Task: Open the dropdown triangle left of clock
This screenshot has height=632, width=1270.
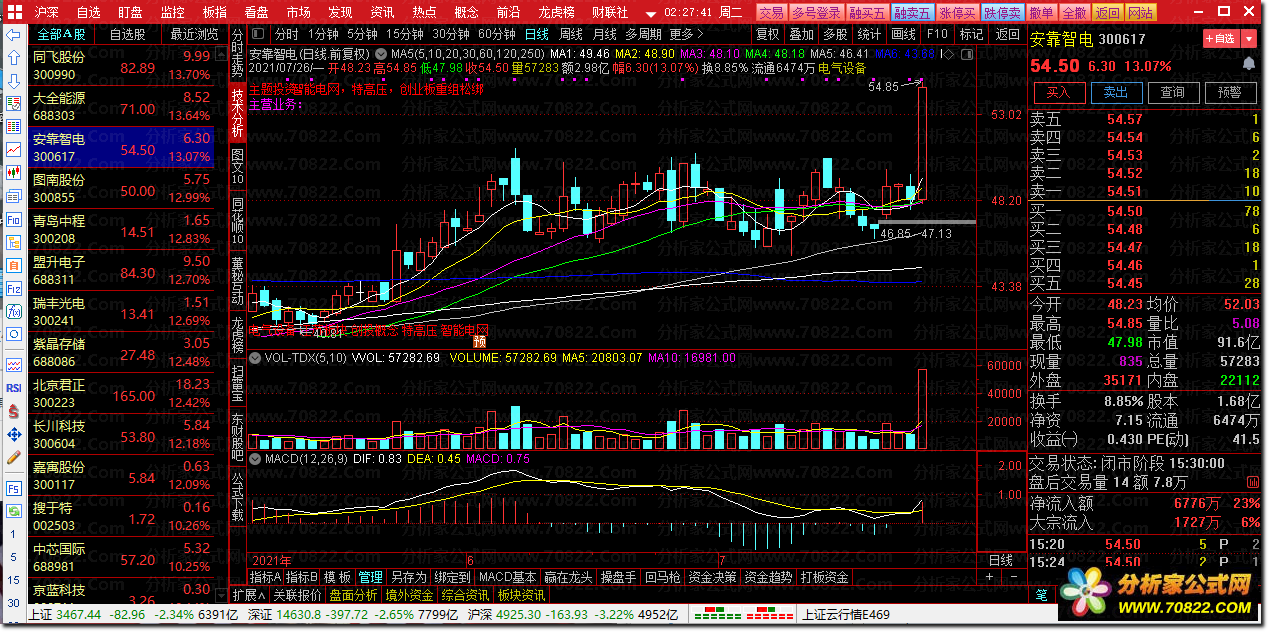Action: (x=650, y=13)
